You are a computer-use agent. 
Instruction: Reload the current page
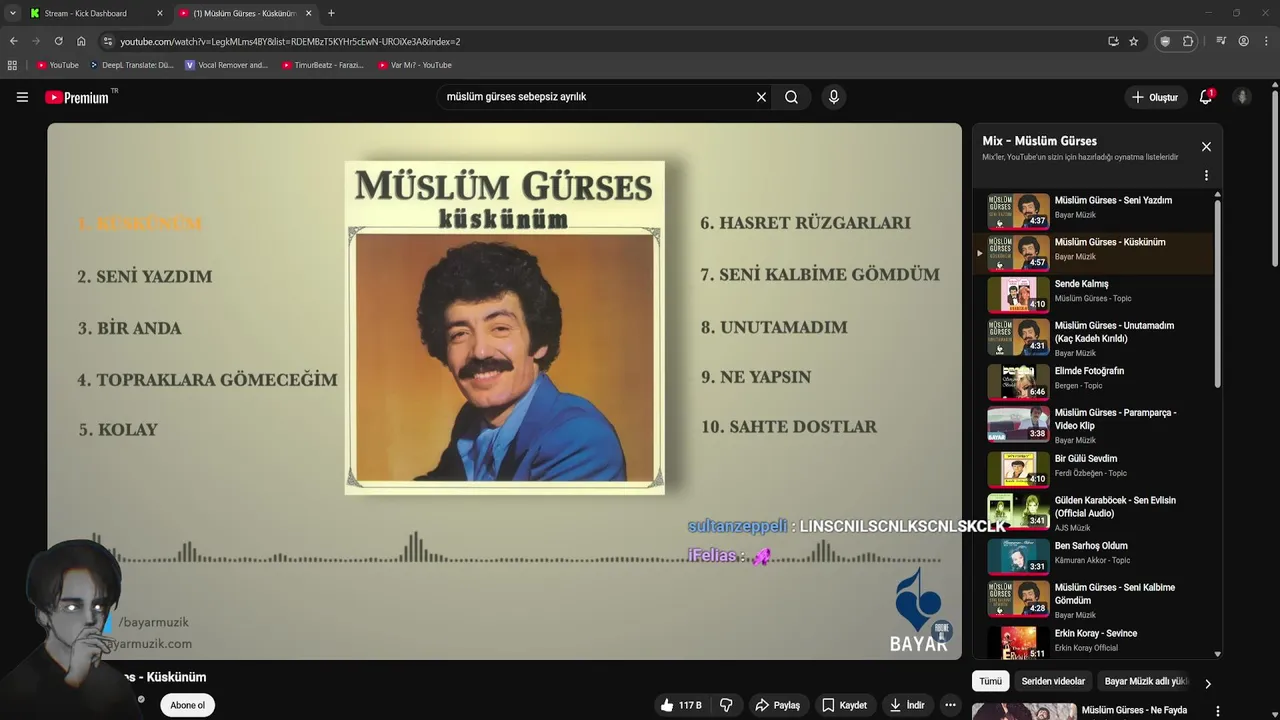pyautogui.click(x=58, y=41)
